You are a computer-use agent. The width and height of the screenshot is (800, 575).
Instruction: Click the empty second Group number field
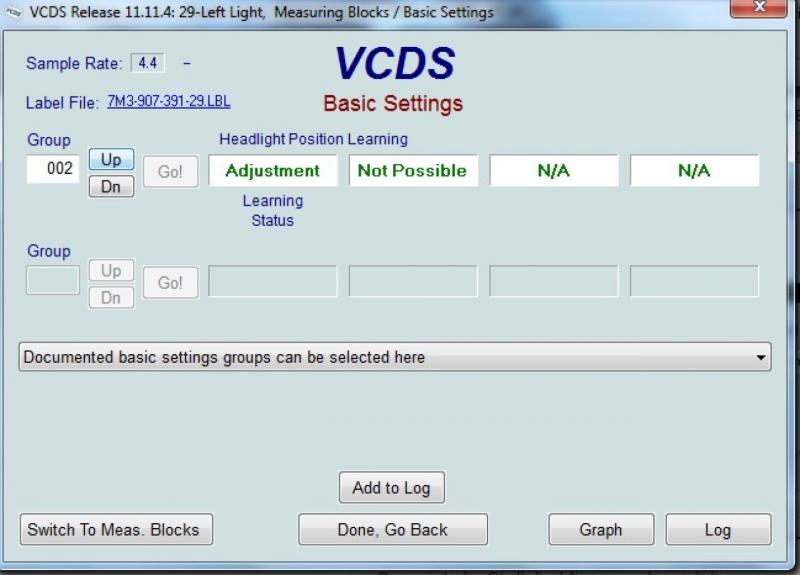click(53, 280)
